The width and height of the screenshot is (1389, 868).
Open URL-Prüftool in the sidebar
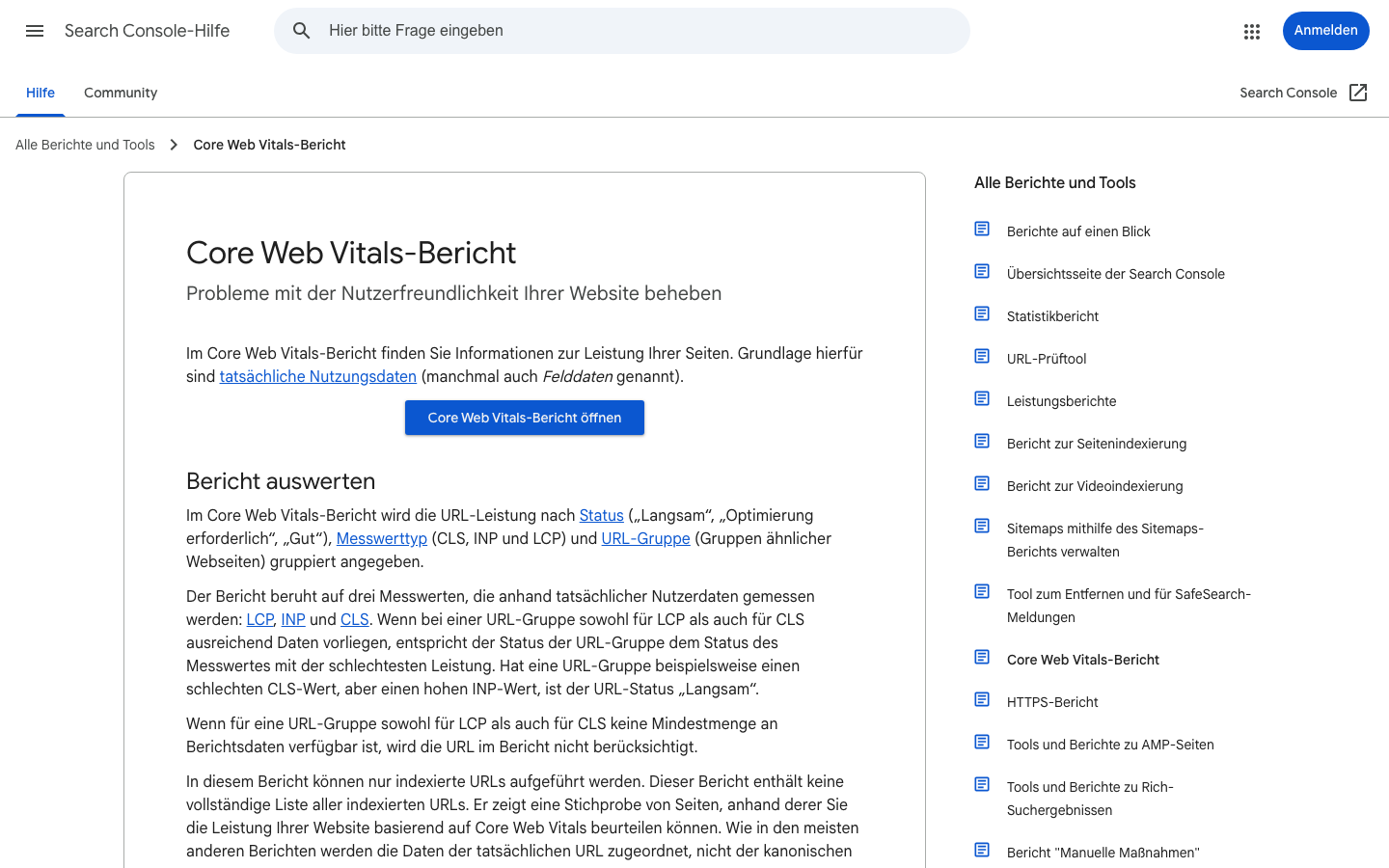point(1047,359)
